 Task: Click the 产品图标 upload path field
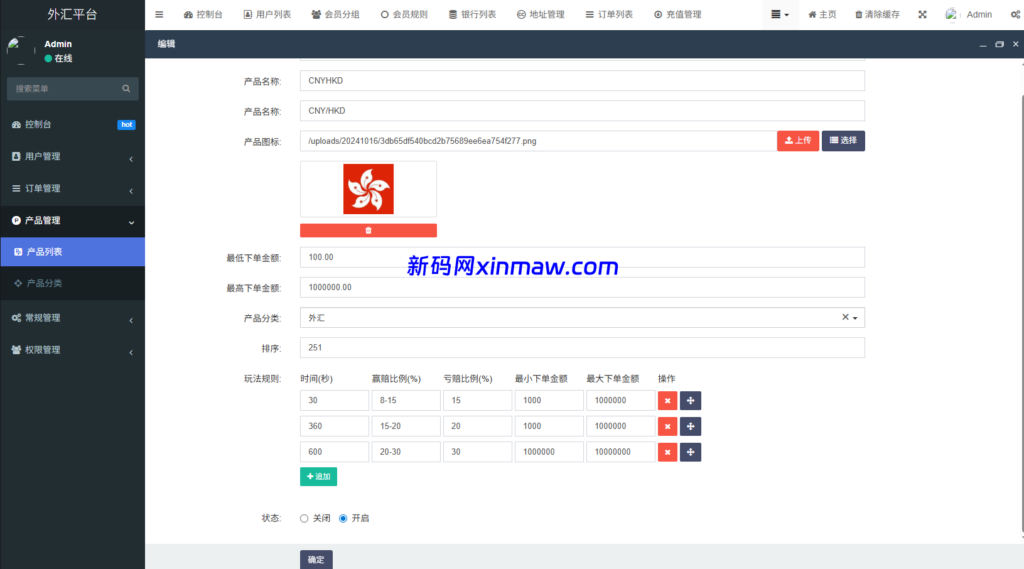[x=538, y=141]
